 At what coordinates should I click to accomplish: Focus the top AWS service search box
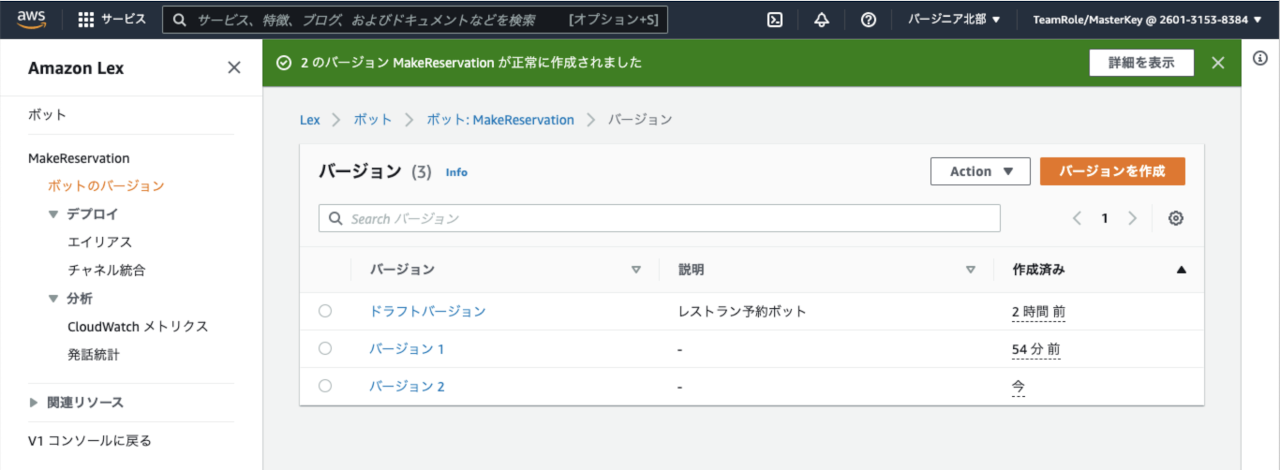pyautogui.click(x=415, y=19)
